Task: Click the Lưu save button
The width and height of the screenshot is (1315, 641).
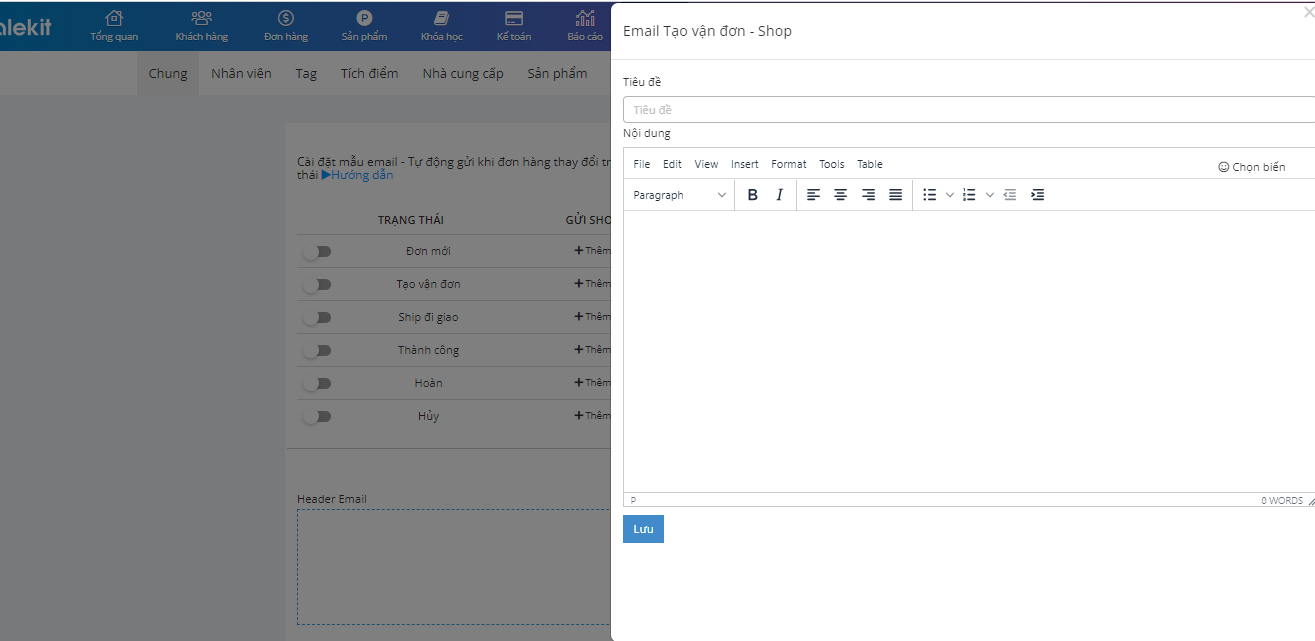Action: point(643,529)
